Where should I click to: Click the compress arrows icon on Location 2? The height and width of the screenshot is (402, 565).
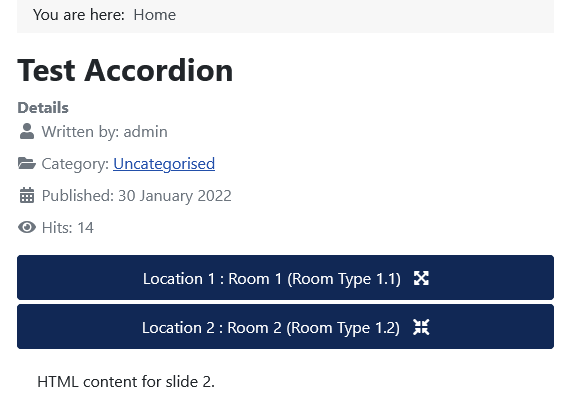click(421, 327)
